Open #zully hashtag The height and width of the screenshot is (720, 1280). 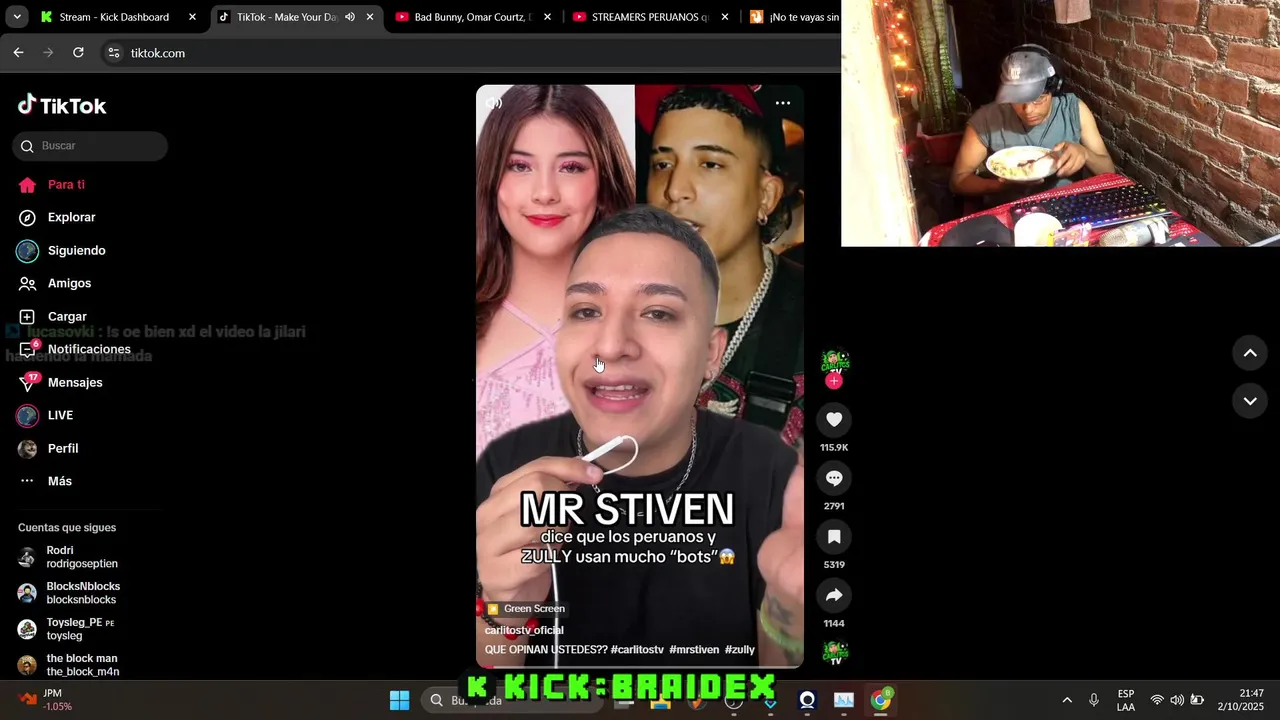[740, 650]
